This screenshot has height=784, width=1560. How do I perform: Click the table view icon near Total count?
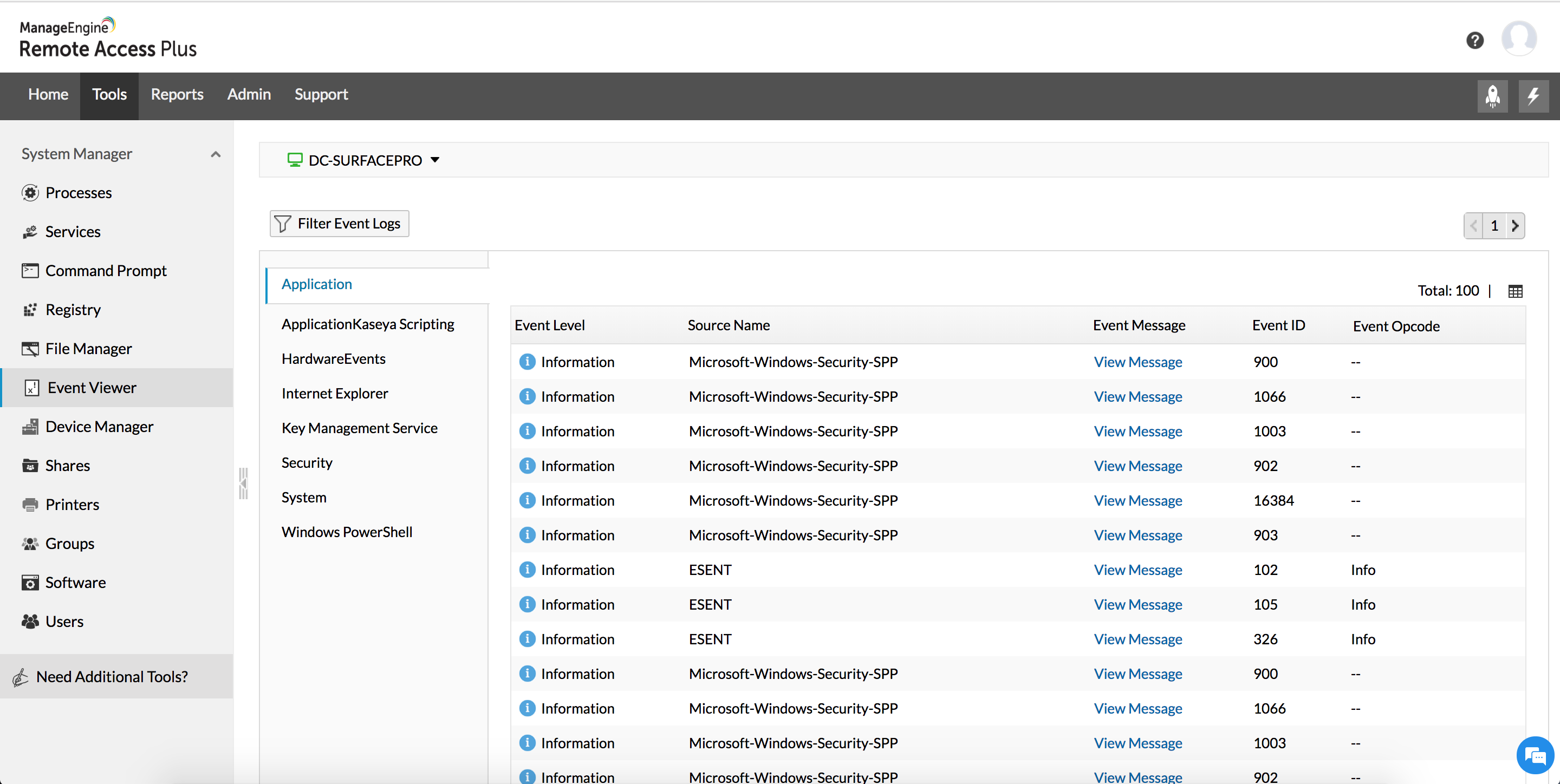(1516, 291)
